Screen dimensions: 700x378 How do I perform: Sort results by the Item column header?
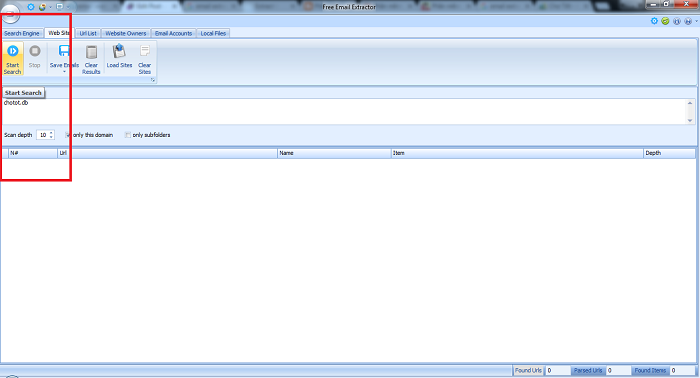point(517,153)
